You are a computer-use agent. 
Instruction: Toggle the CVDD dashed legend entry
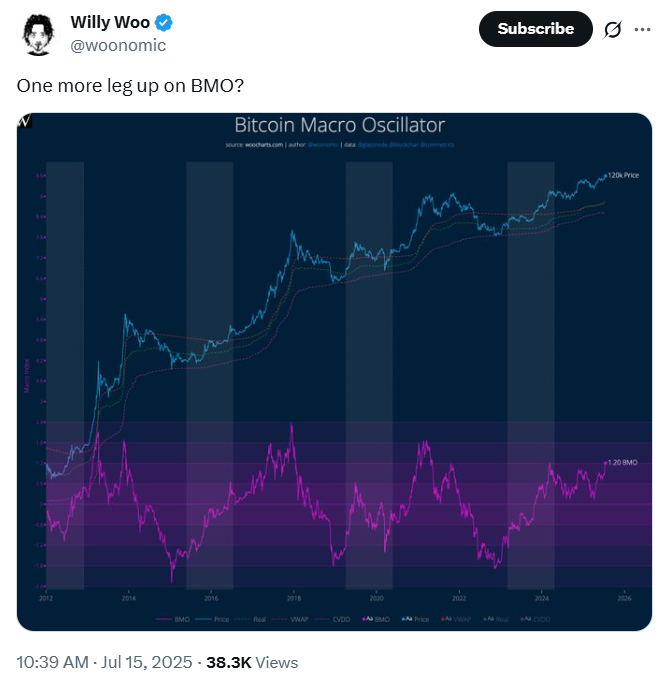[332, 619]
